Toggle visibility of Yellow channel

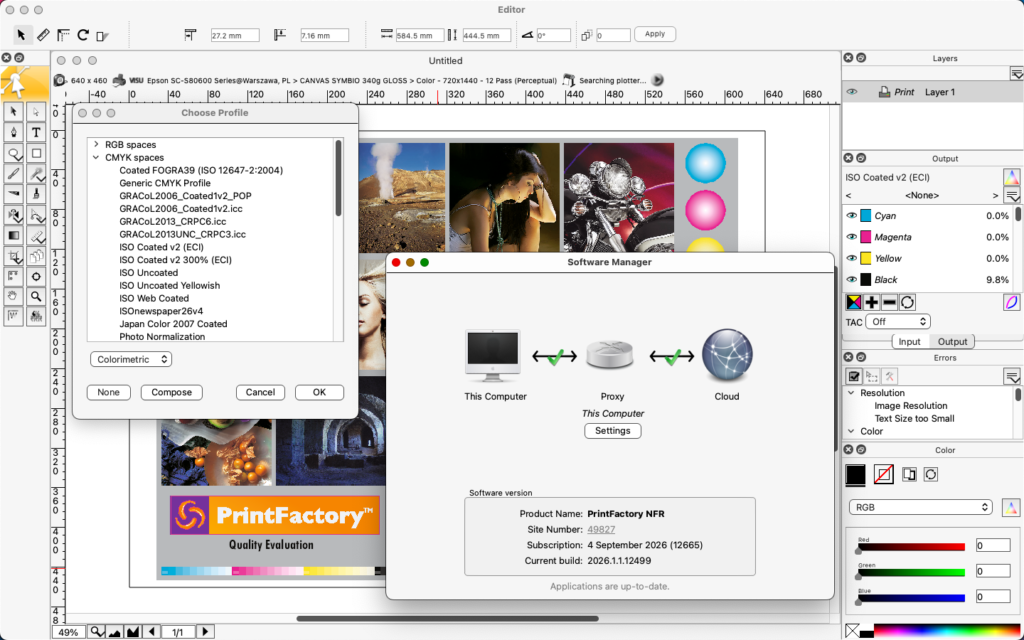tap(852, 258)
